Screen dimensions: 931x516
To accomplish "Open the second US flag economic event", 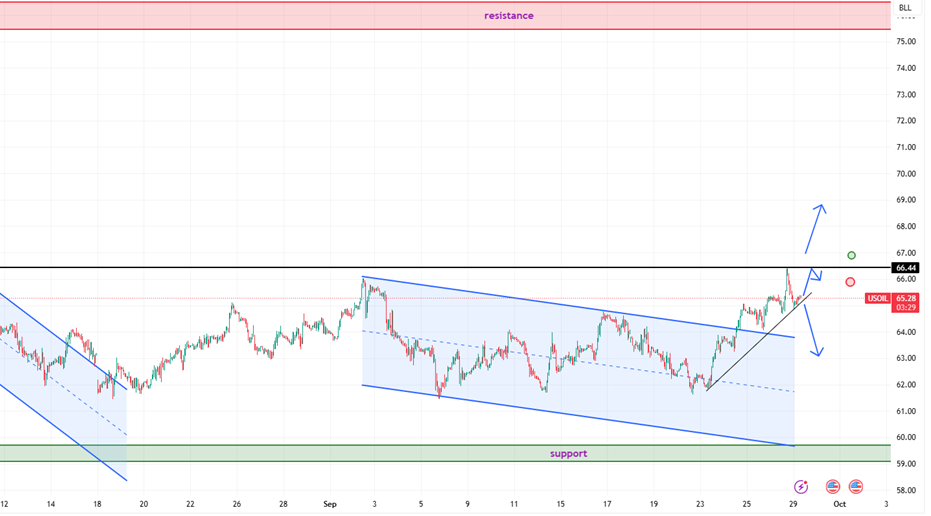I will (856, 487).
